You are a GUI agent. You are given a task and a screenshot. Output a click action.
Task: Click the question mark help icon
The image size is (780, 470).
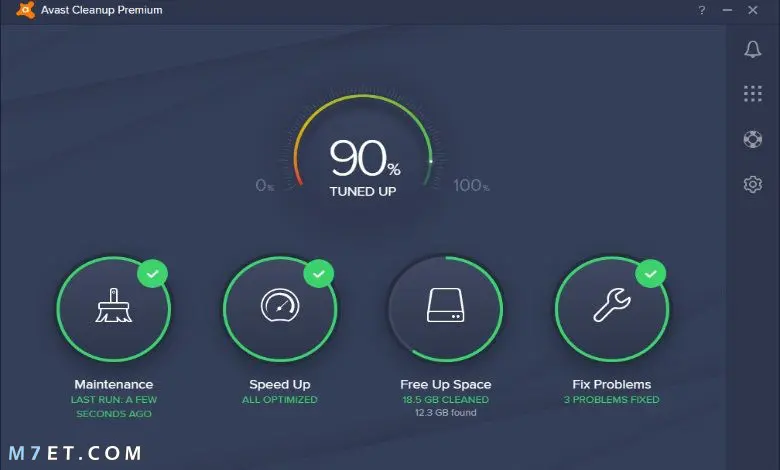tap(701, 10)
